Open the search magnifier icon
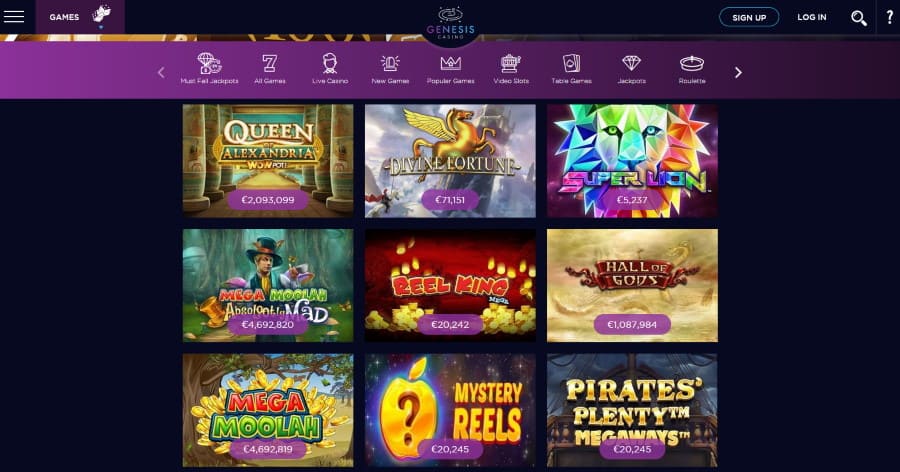 859,18
